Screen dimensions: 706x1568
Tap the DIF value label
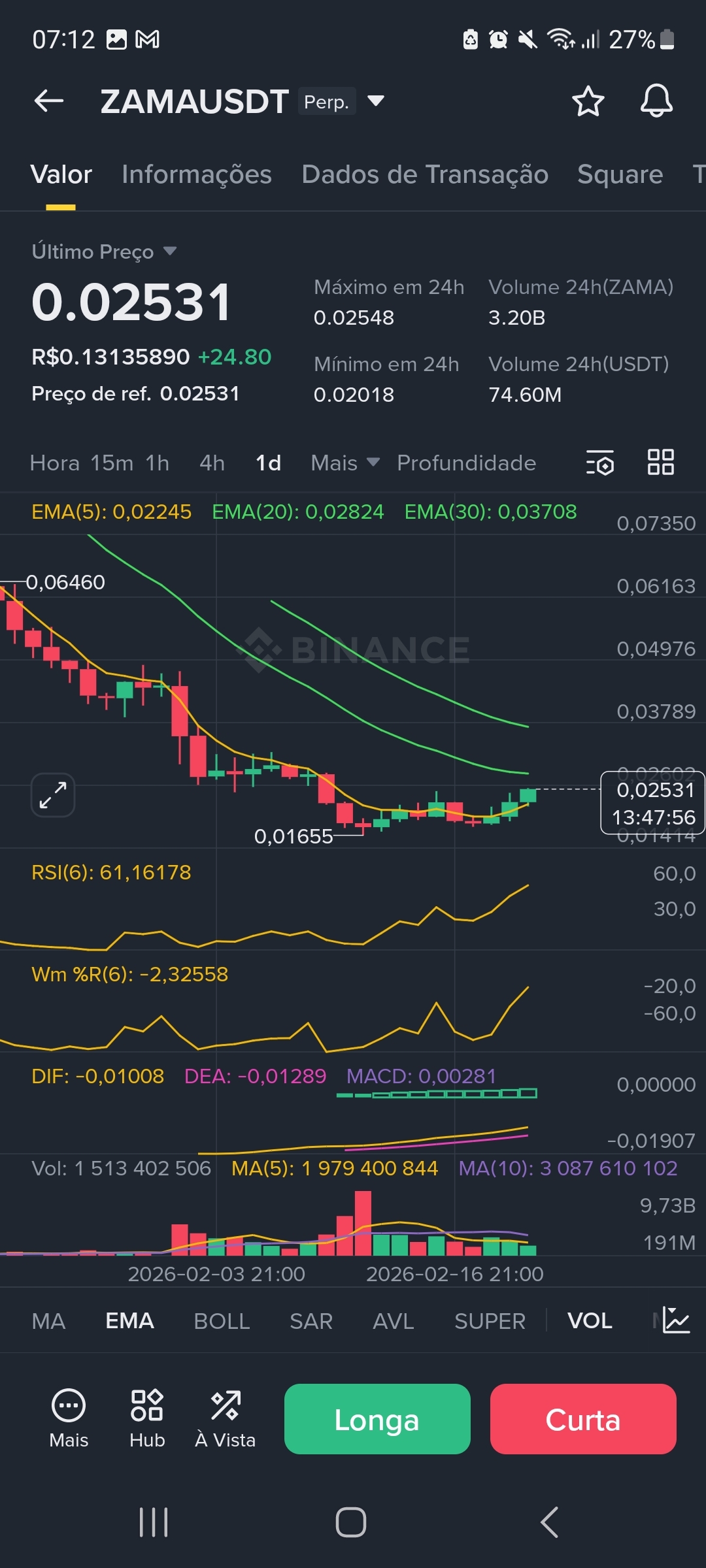point(97,1076)
